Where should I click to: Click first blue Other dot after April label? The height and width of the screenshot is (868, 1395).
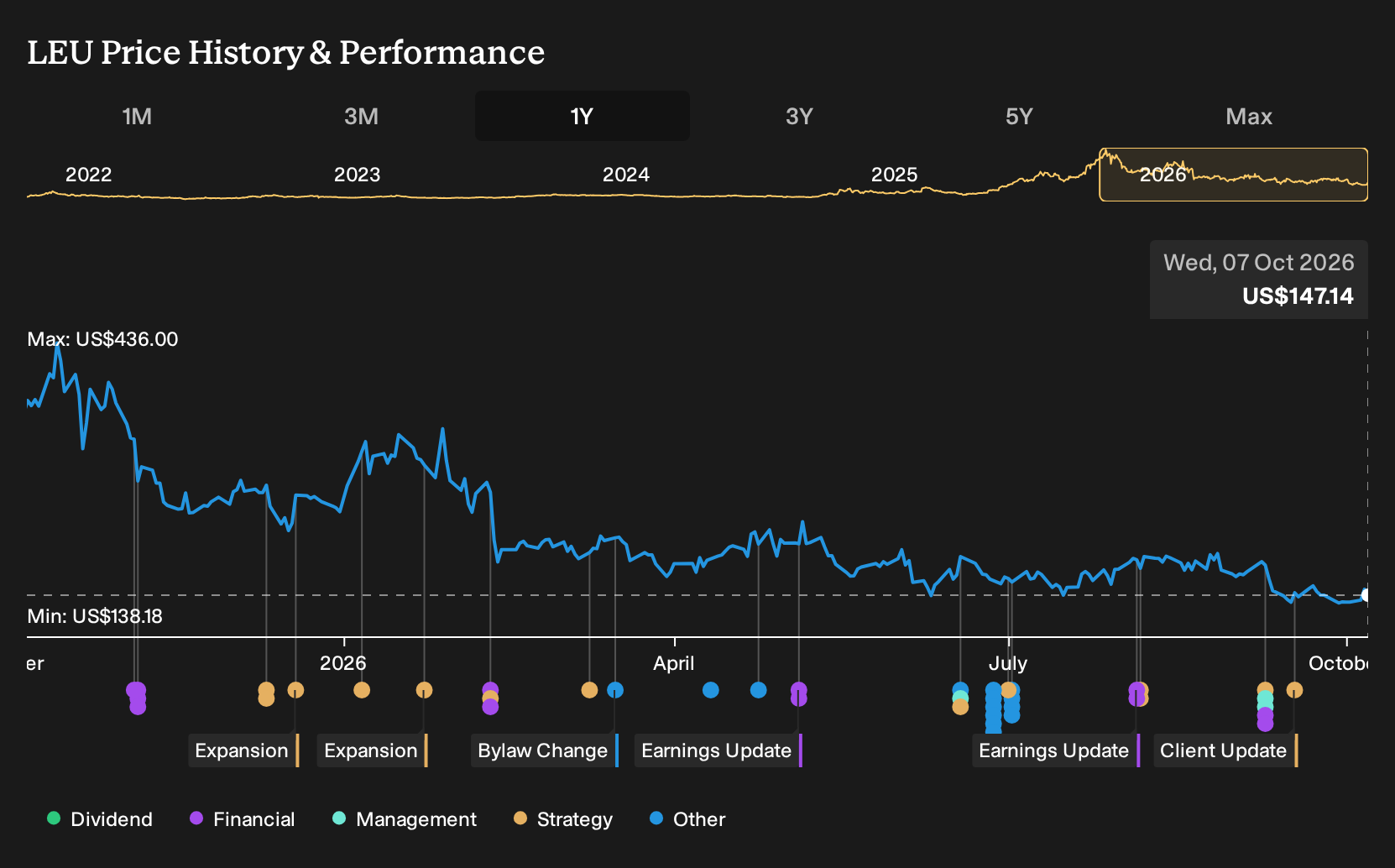click(711, 690)
